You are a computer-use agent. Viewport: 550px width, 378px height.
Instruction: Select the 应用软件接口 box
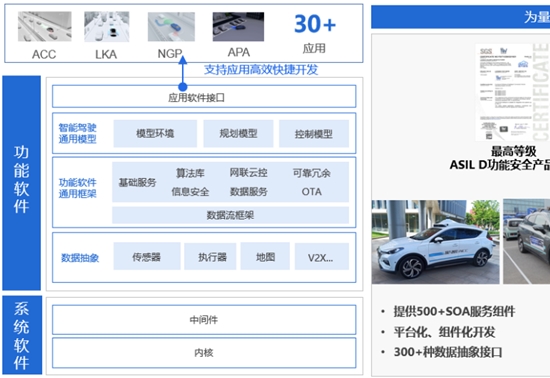[204, 96]
